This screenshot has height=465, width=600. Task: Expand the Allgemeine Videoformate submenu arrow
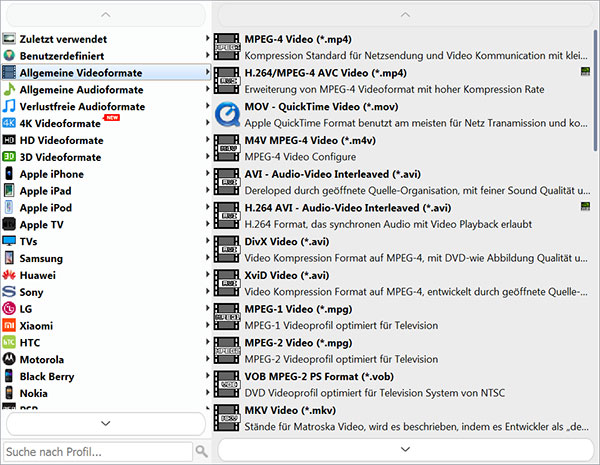207,72
